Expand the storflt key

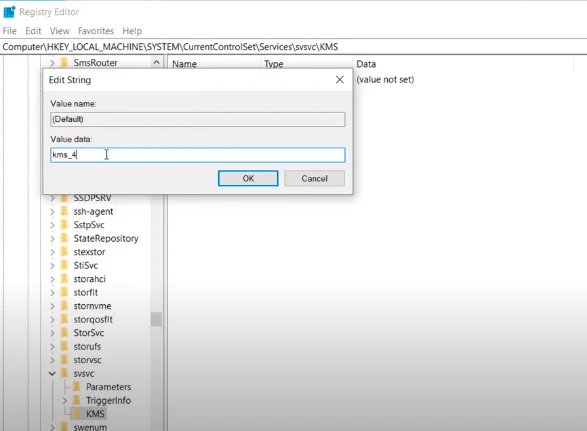coord(52,292)
